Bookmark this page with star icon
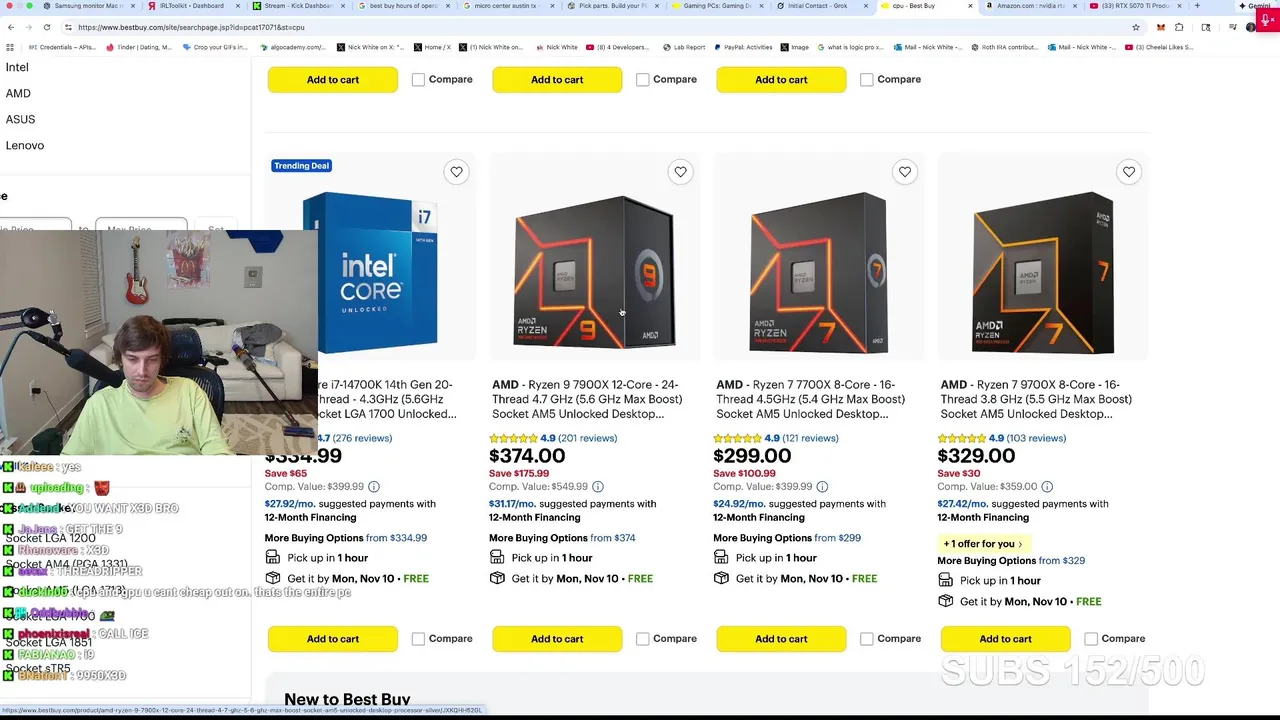Screen dimensions: 1280x720 coord(1135,27)
